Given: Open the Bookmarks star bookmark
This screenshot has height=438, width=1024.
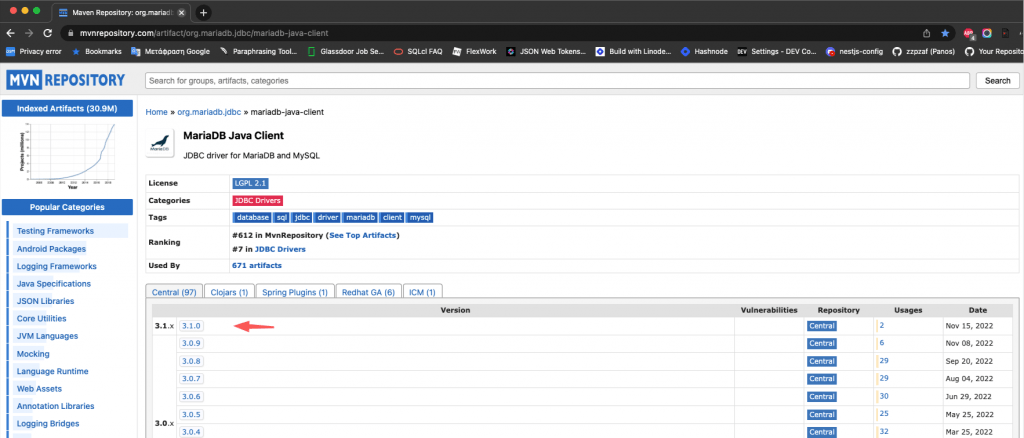Looking at the screenshot, I should 97,51.
